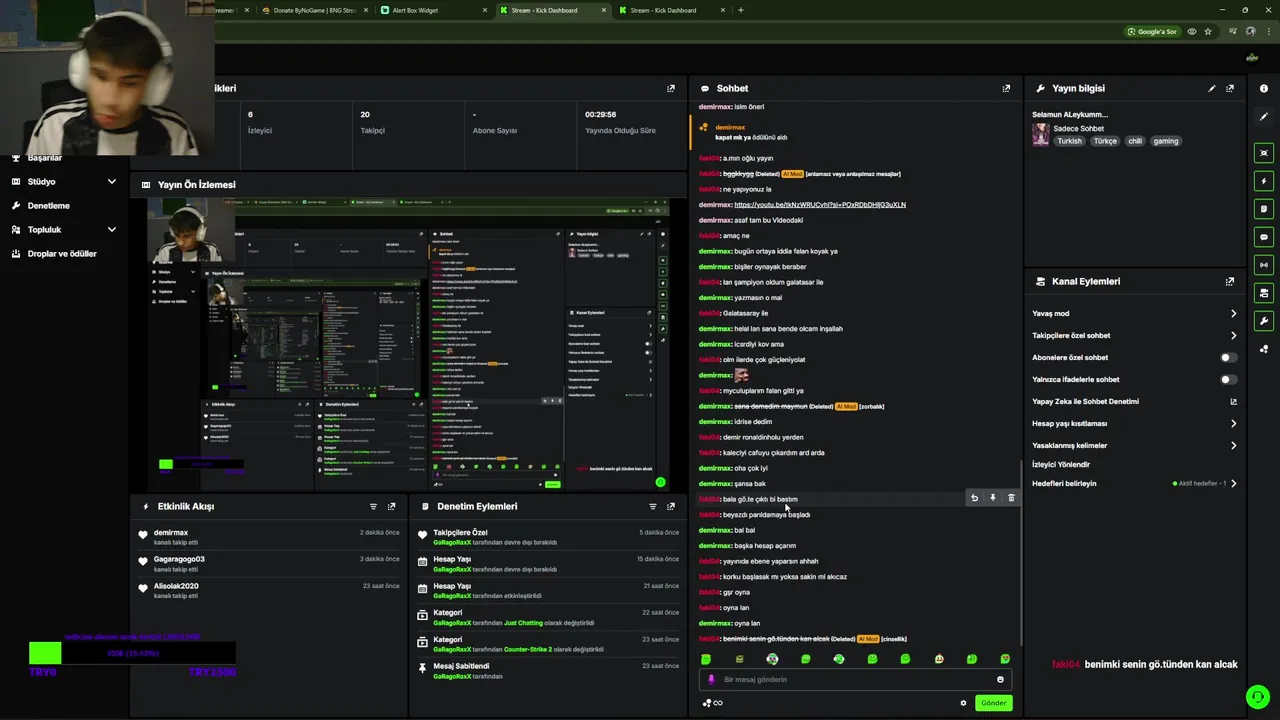Toggle the stream preview widget icon in sidebar
Image resolution: width=1280 pixels, height=720 pixels.
pyautogui.click(x=1264, y=153)
